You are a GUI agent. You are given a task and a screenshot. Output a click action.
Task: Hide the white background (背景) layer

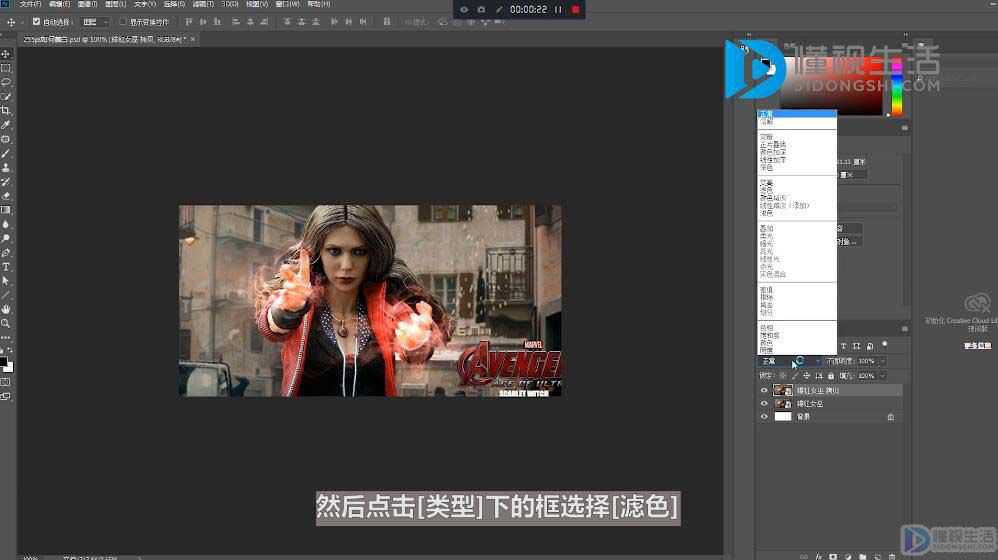[x=764, y=417]
